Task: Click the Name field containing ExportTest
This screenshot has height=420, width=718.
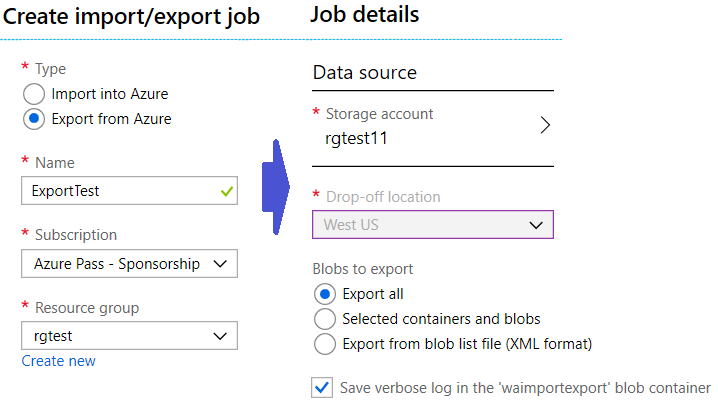Action: [129, 191]
